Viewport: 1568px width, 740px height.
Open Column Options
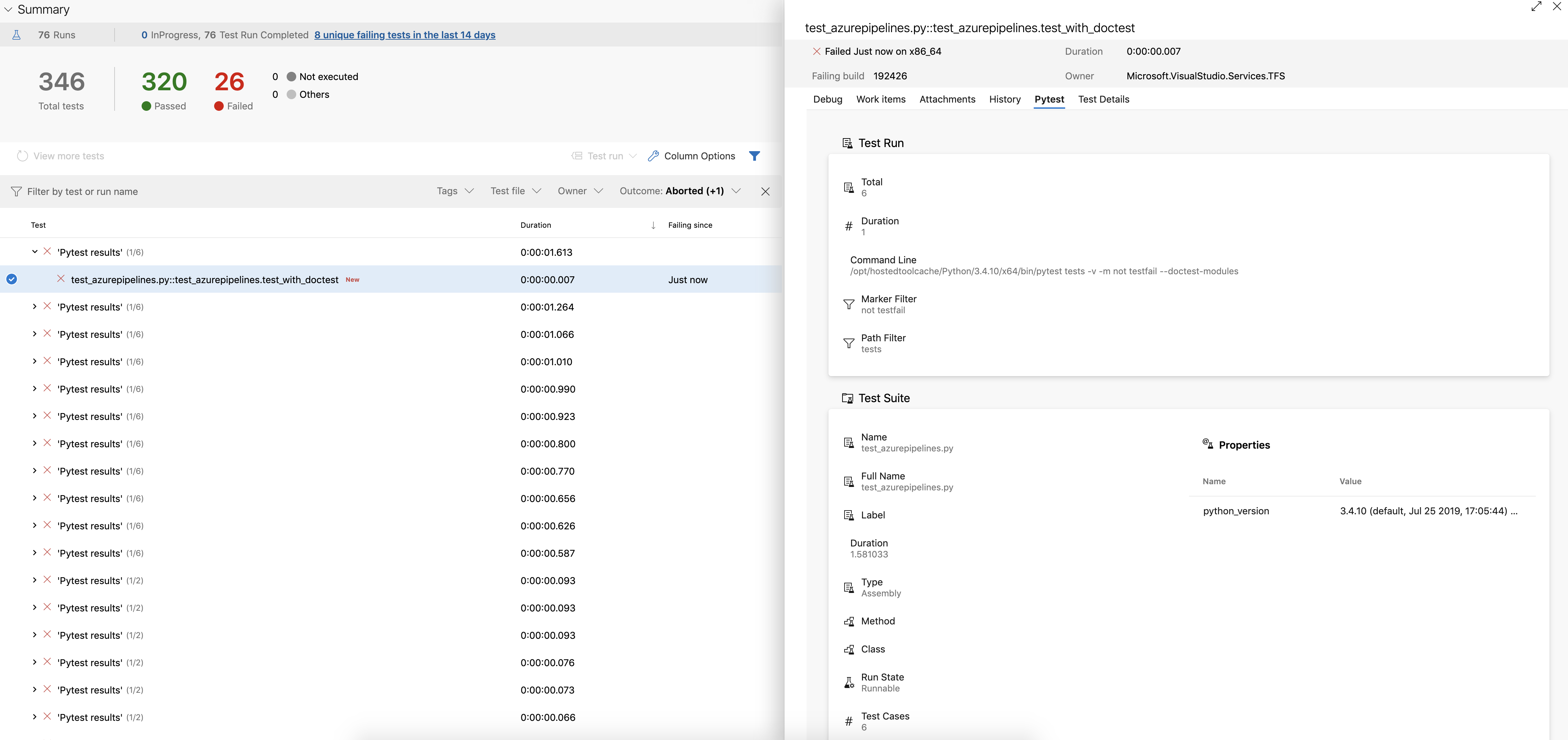click(x=692, y=156)
